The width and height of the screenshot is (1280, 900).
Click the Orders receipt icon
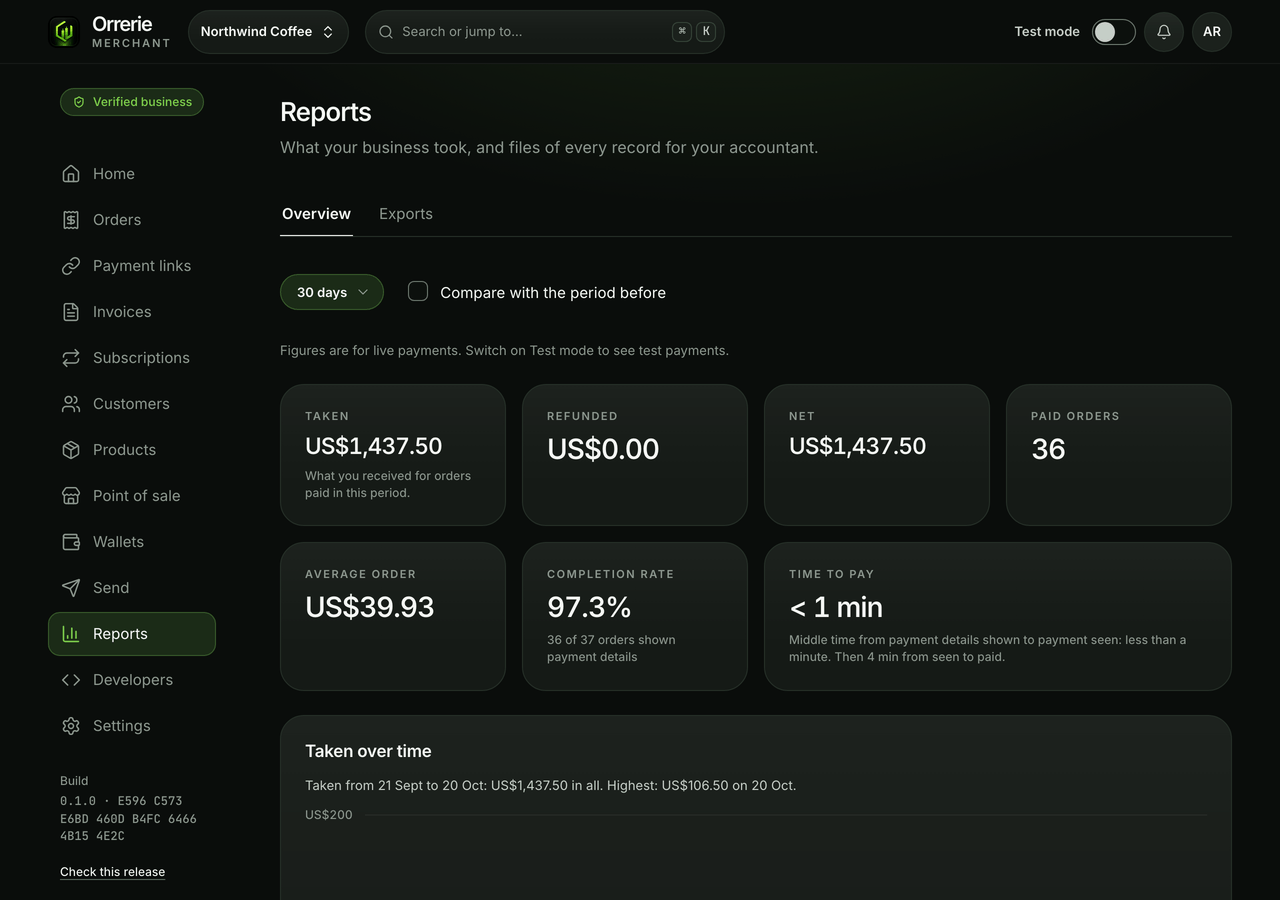click(x=71, y=220)
